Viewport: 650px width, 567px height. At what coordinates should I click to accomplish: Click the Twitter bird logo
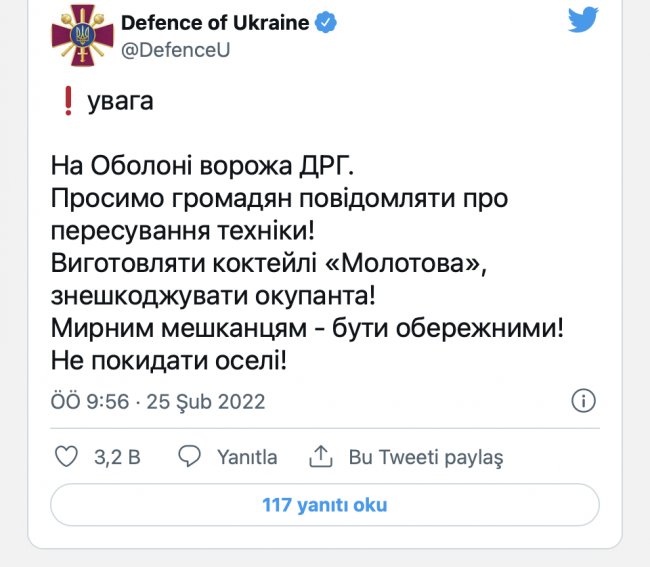tap(583, 19)
